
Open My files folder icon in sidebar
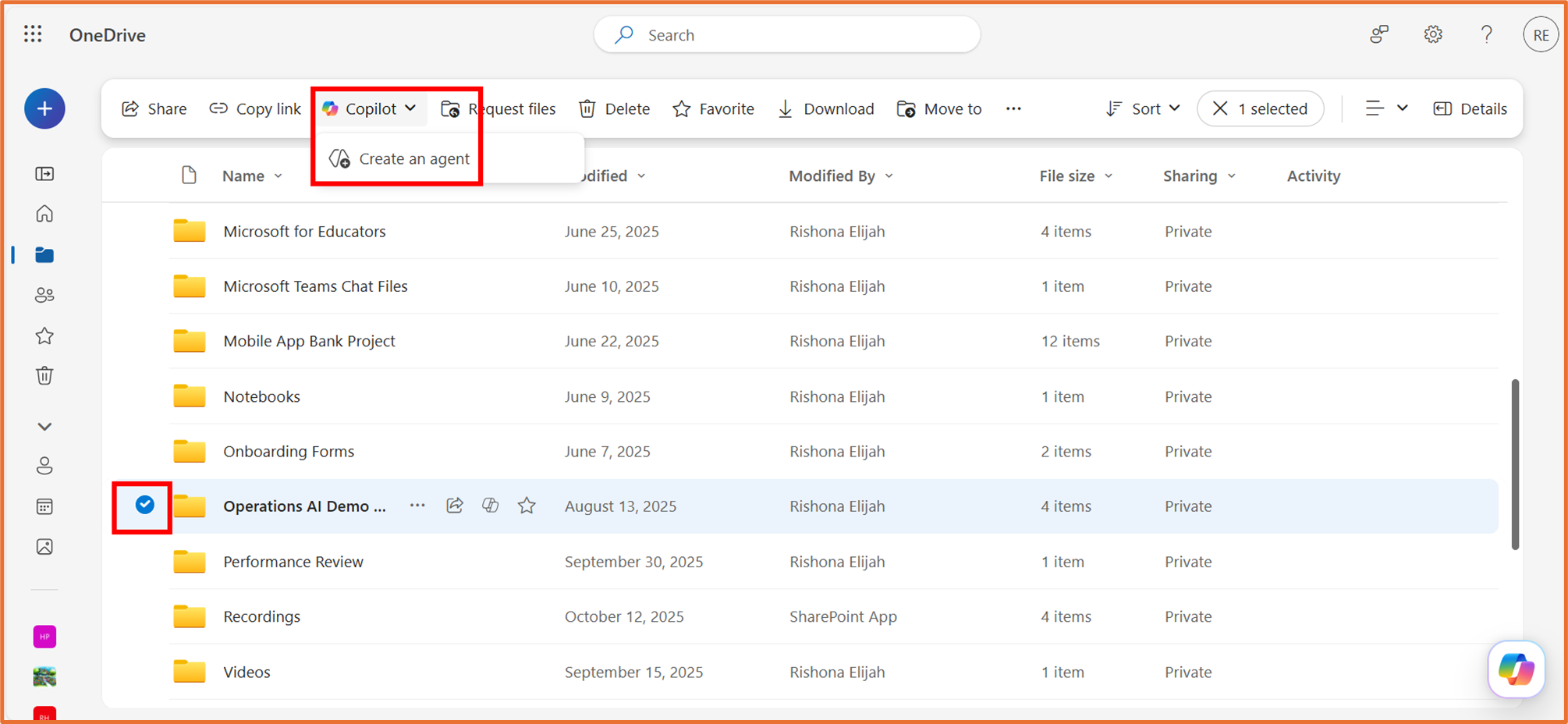[x=44, y=255]
